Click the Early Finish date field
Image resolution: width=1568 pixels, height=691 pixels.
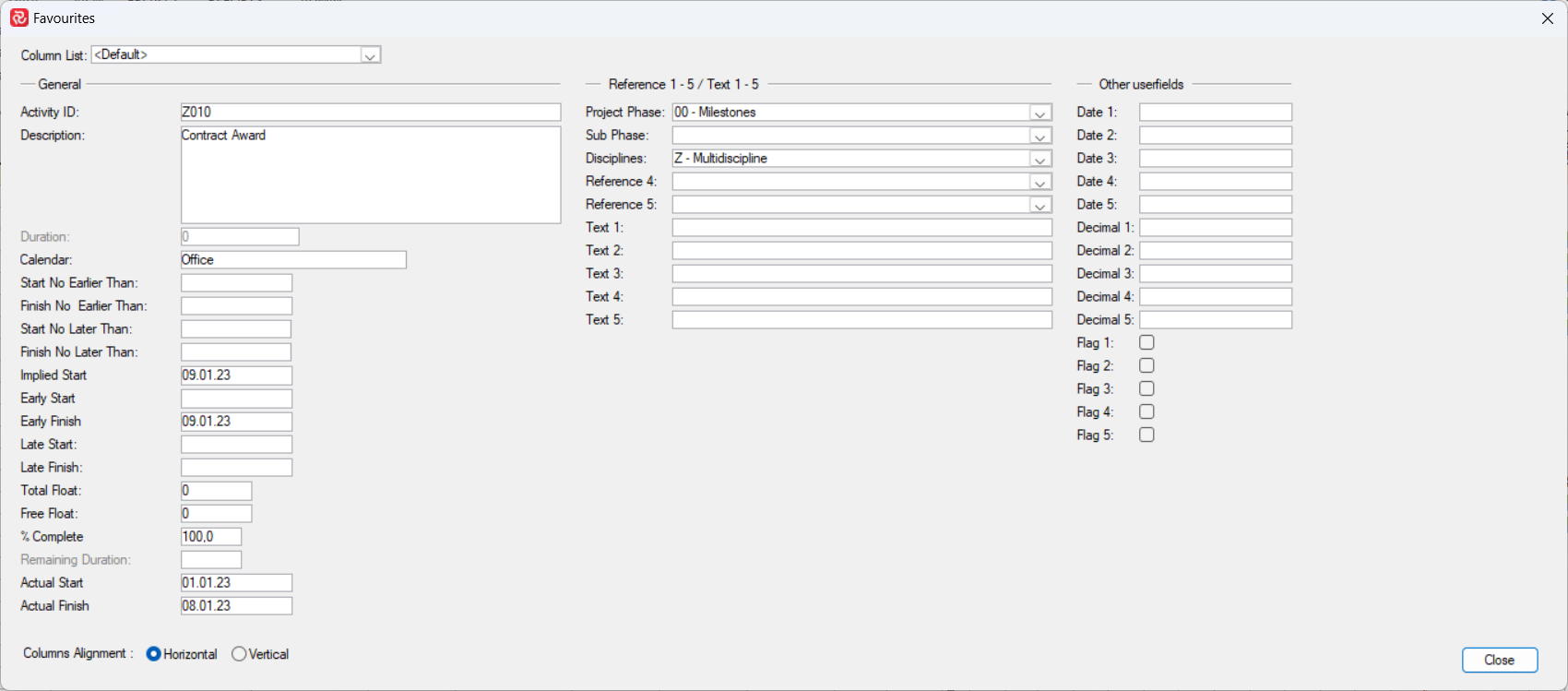point(236,422)
